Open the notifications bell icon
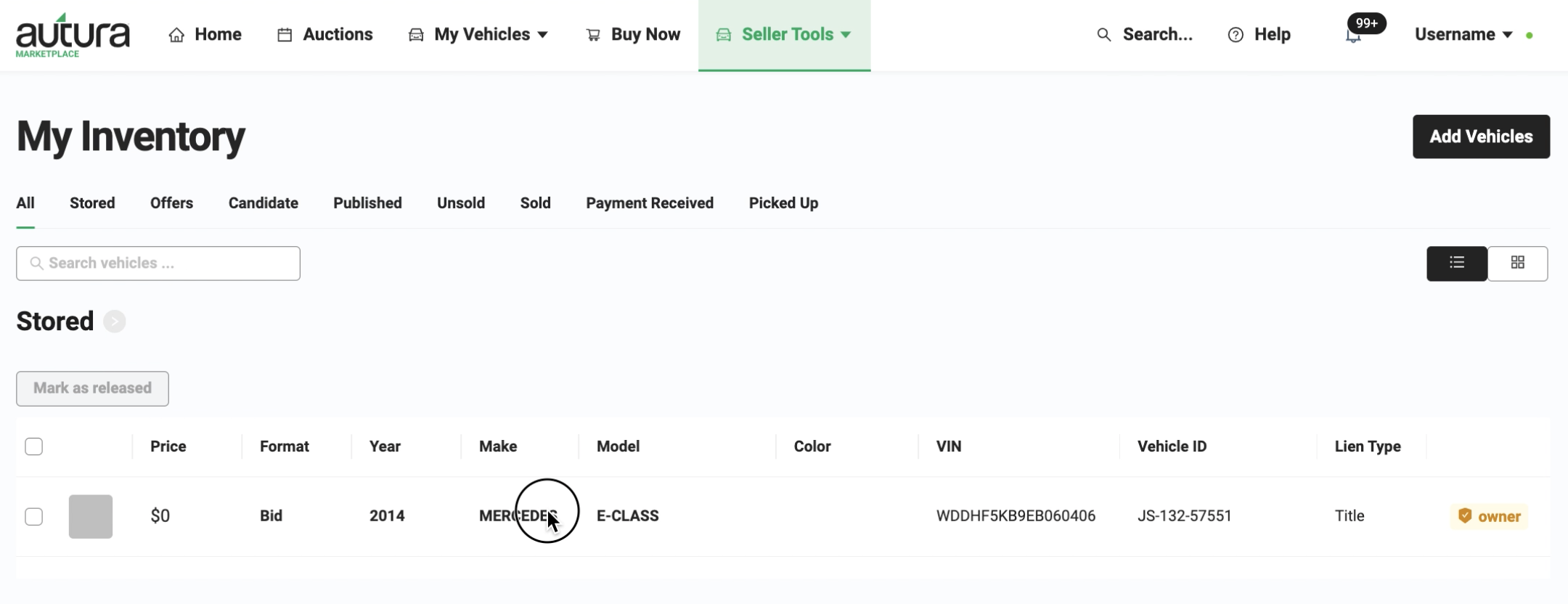The image size is (1568, 604). pyautogui.click(x=1353, y=36)
